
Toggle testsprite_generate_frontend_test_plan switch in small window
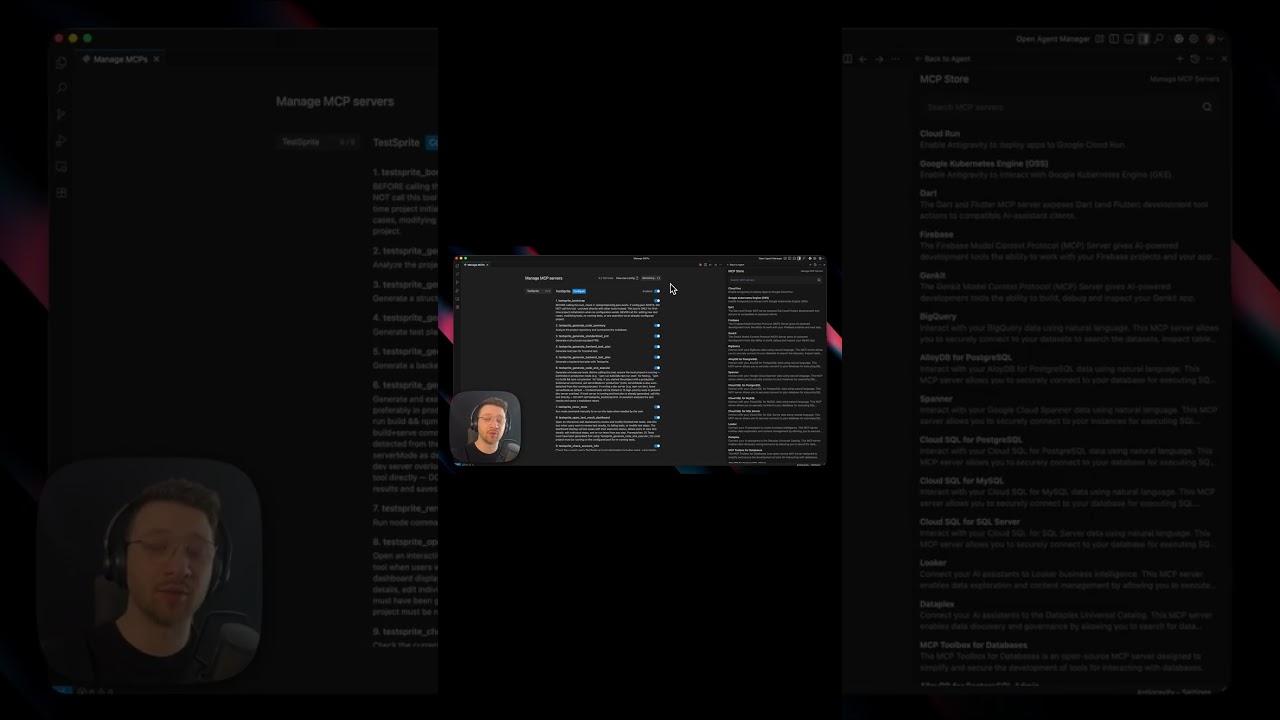657,347
